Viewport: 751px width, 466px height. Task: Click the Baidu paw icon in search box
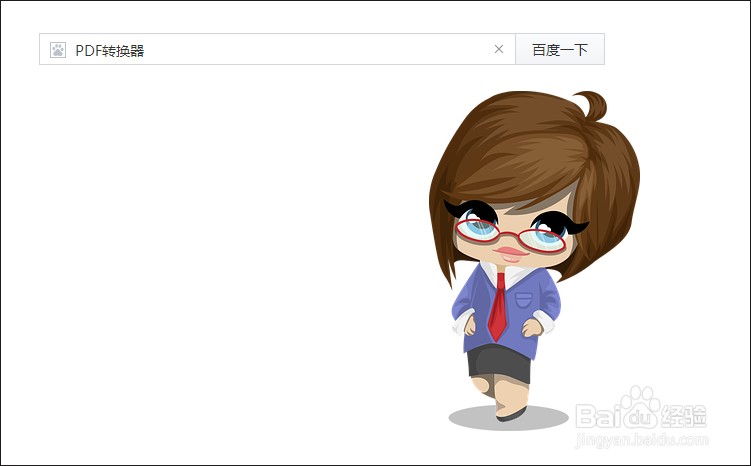pyautogui.click(x=58, y=50)
